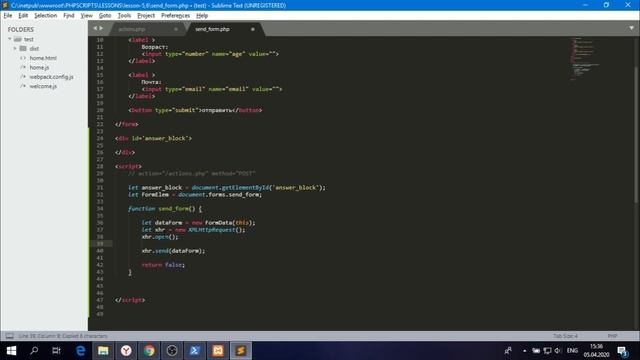Select the send_form.php tab
The image size is (640, 360).
point(212,29)
